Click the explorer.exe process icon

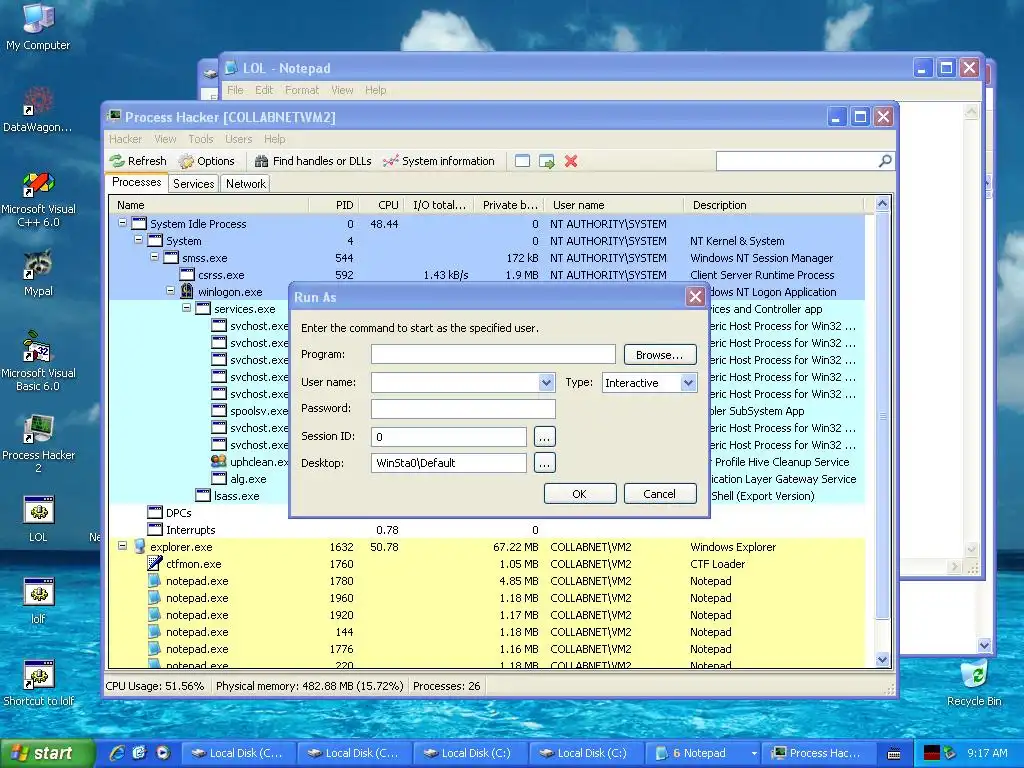[x=139, y=546]
